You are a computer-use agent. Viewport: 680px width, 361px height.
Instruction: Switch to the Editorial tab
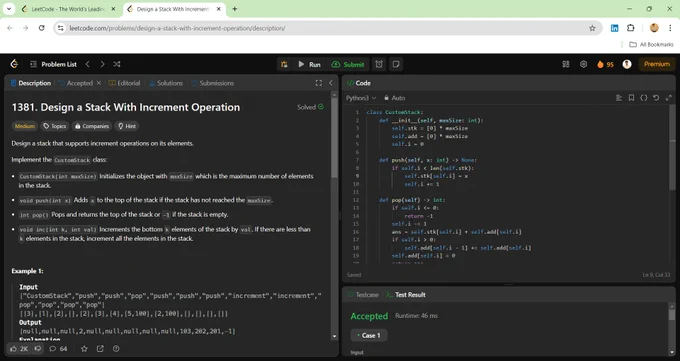[124, 83]
